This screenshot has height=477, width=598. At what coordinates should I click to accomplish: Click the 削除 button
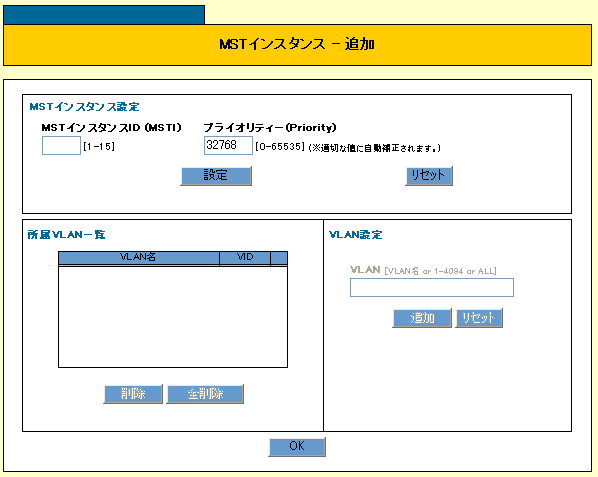(133, 394)
